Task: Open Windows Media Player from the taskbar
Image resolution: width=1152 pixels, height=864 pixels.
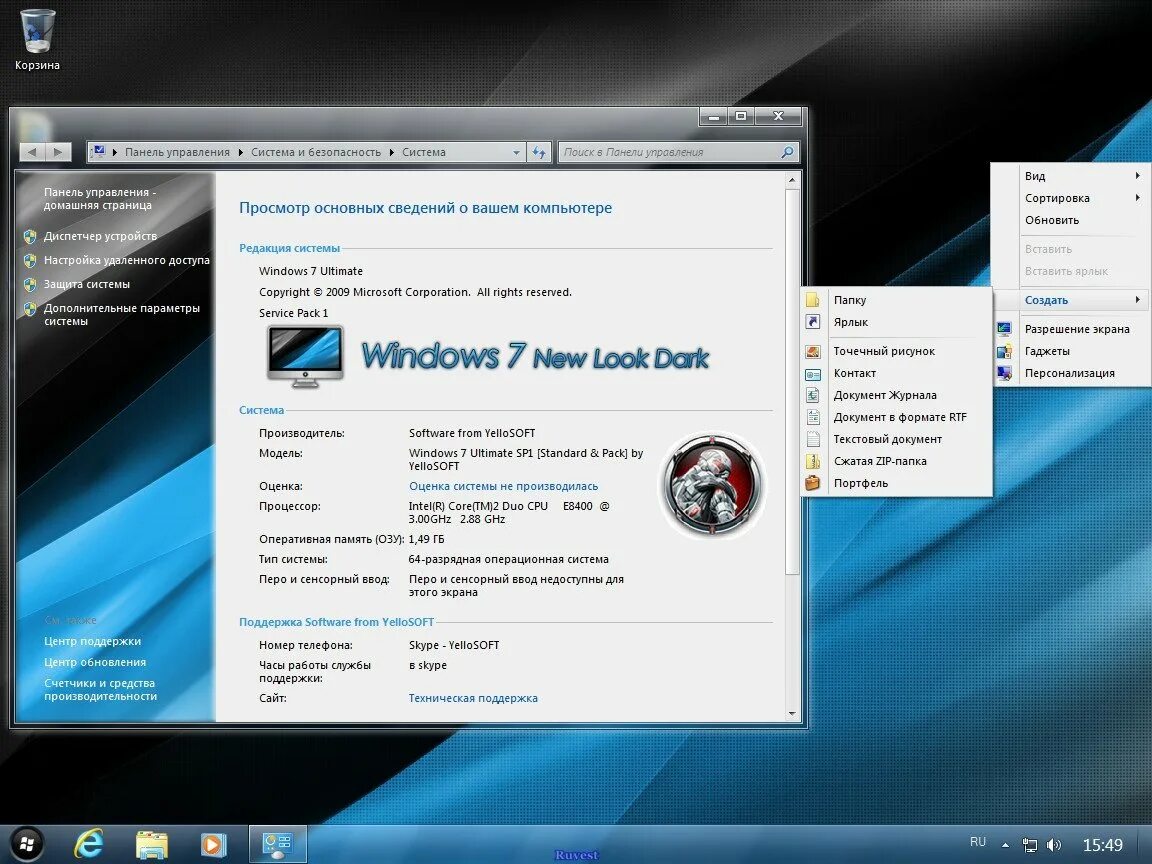Action: coord(214,845)
